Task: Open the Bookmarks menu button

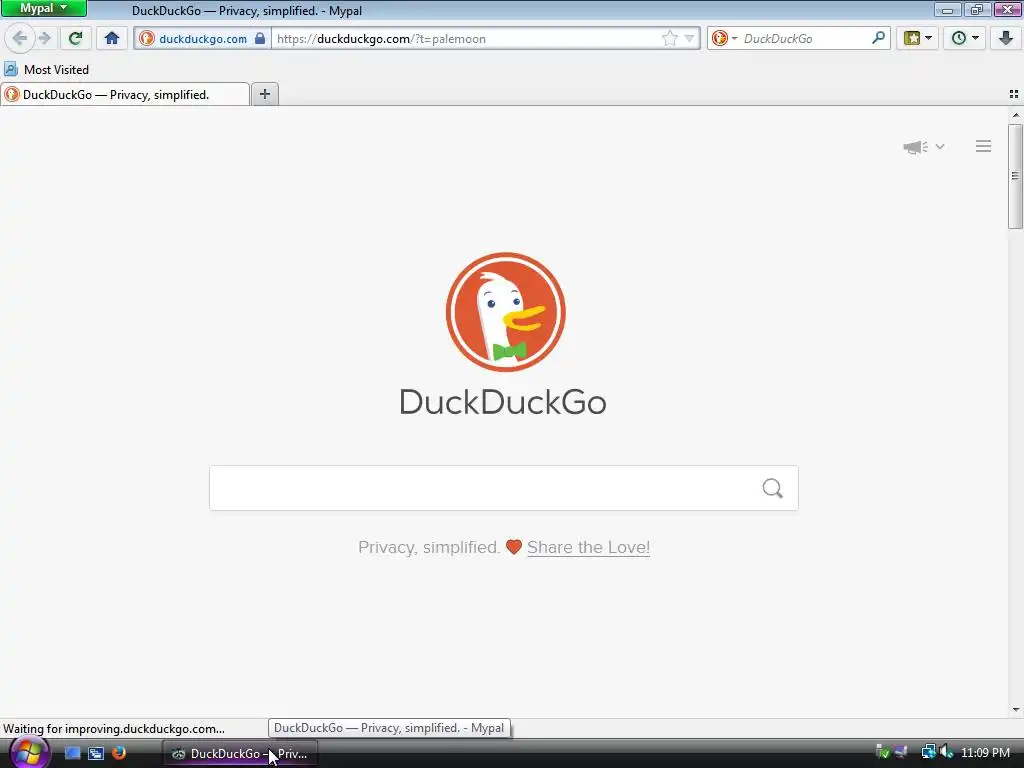Action: pyautogui.click(x=918, y=38)
